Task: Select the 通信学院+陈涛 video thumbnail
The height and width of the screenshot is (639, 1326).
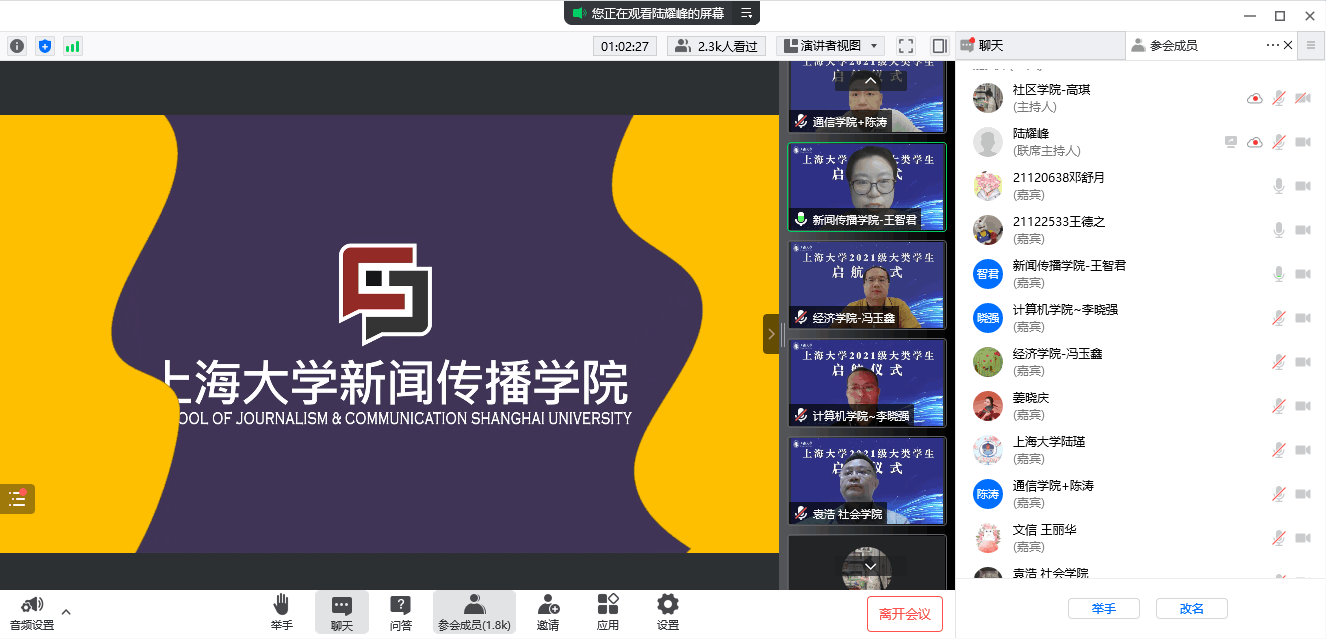Action: pyautogui.click(x=867, y=97)
